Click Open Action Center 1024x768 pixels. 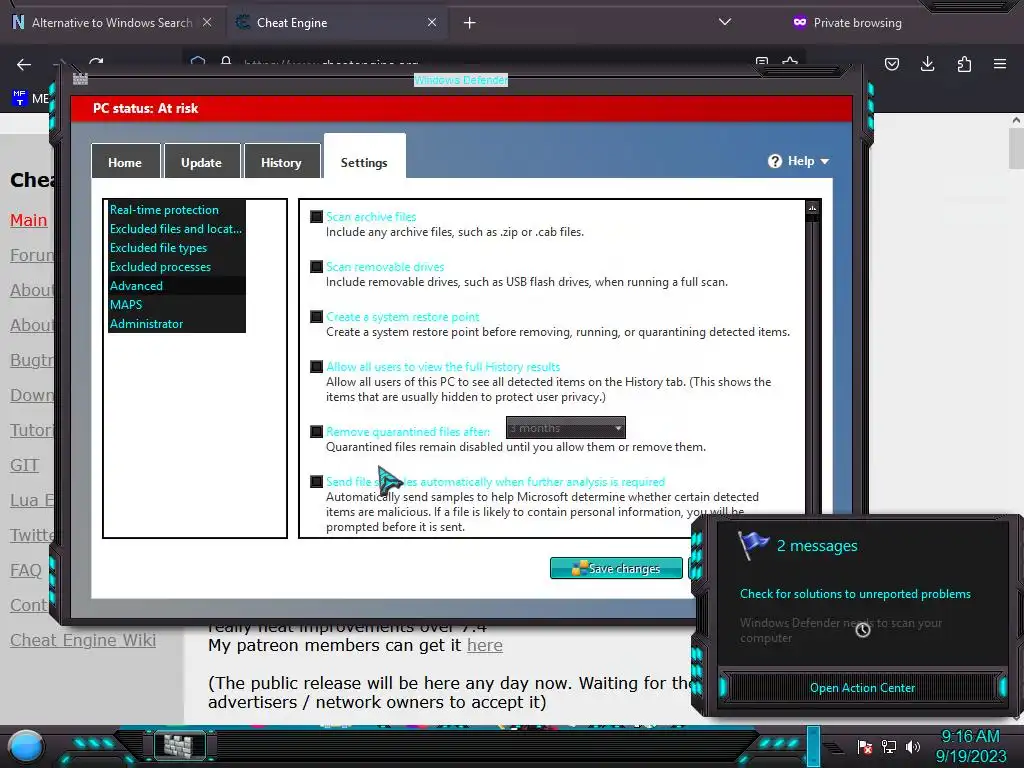click(862, 688)
